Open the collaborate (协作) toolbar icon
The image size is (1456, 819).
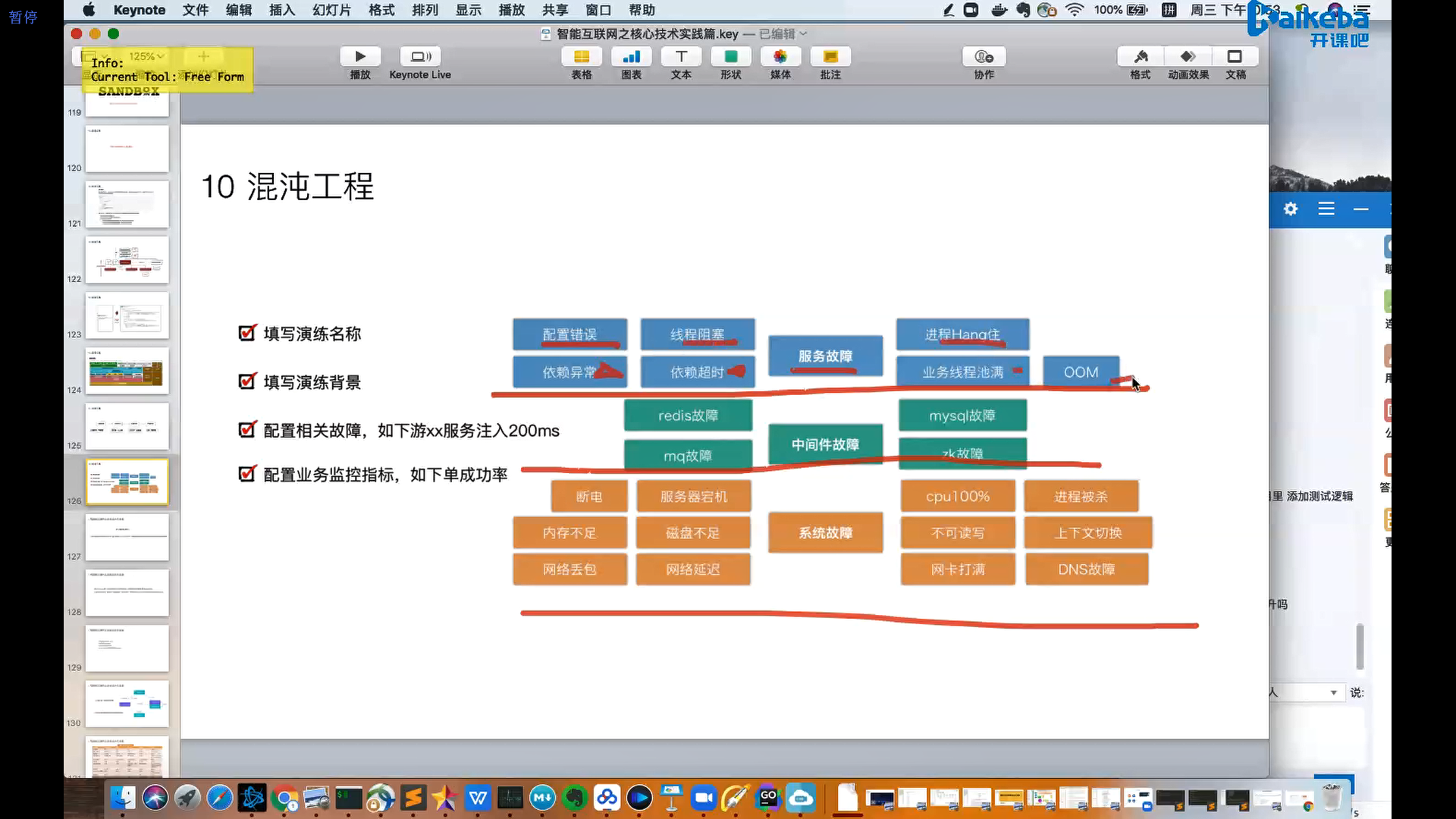tap(984, 57)
